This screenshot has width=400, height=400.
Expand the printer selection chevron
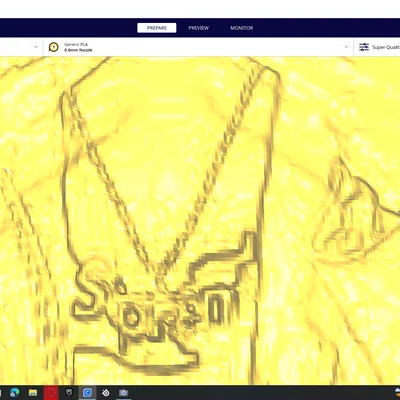[36, 47]
